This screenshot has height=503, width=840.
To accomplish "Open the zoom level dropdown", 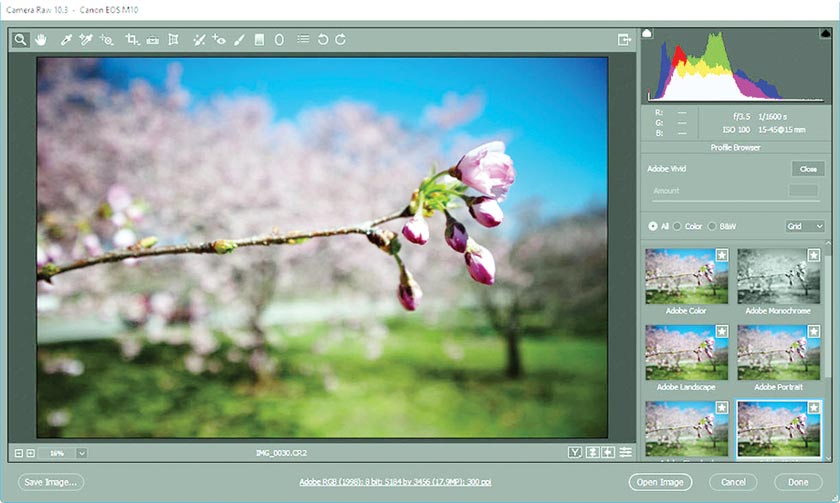I will pos(81,453).
